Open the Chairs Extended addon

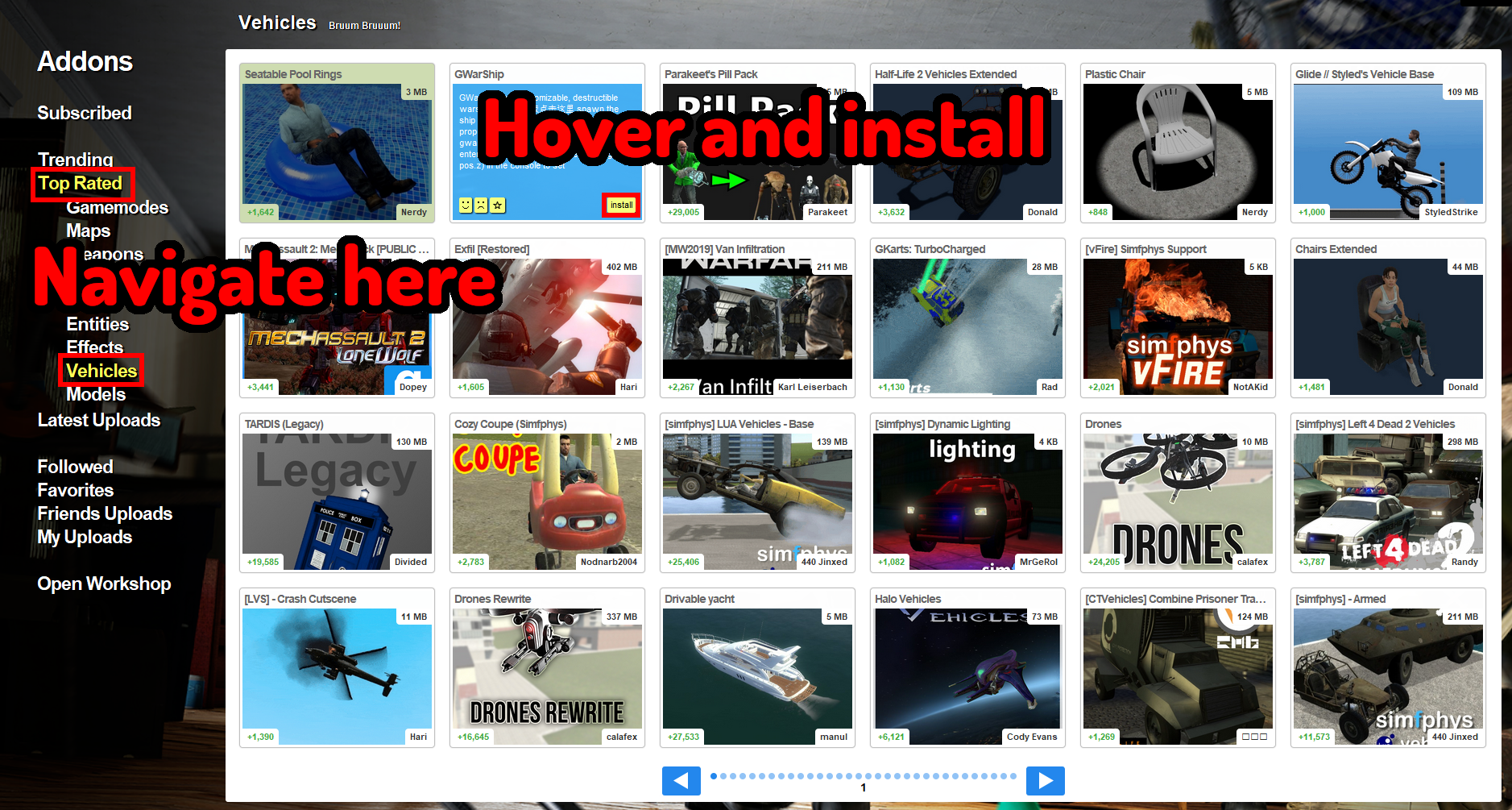click(1388, 318)
